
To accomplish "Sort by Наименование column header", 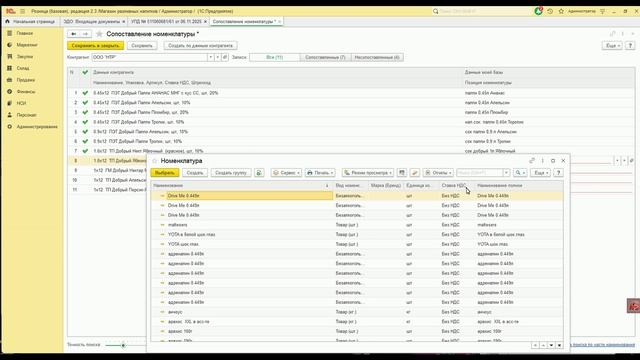I will (x=241, y=185).
